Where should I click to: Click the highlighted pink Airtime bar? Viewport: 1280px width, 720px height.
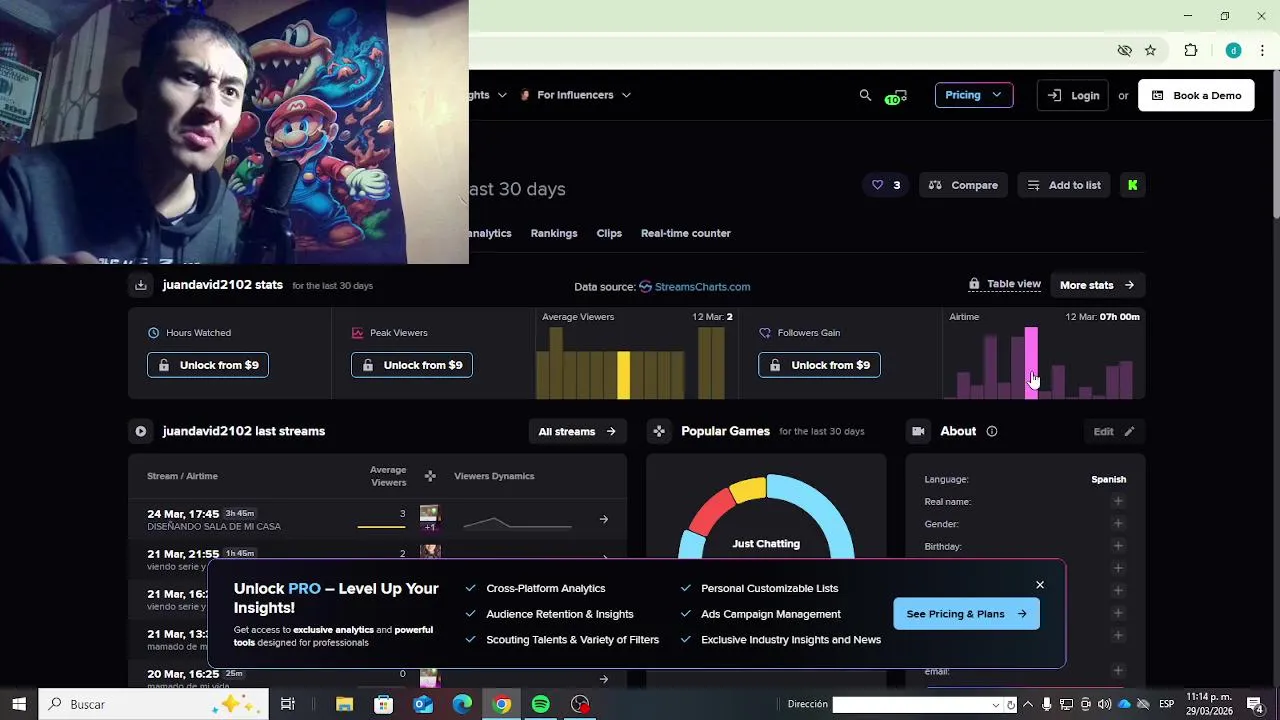tap(1031, 363)
